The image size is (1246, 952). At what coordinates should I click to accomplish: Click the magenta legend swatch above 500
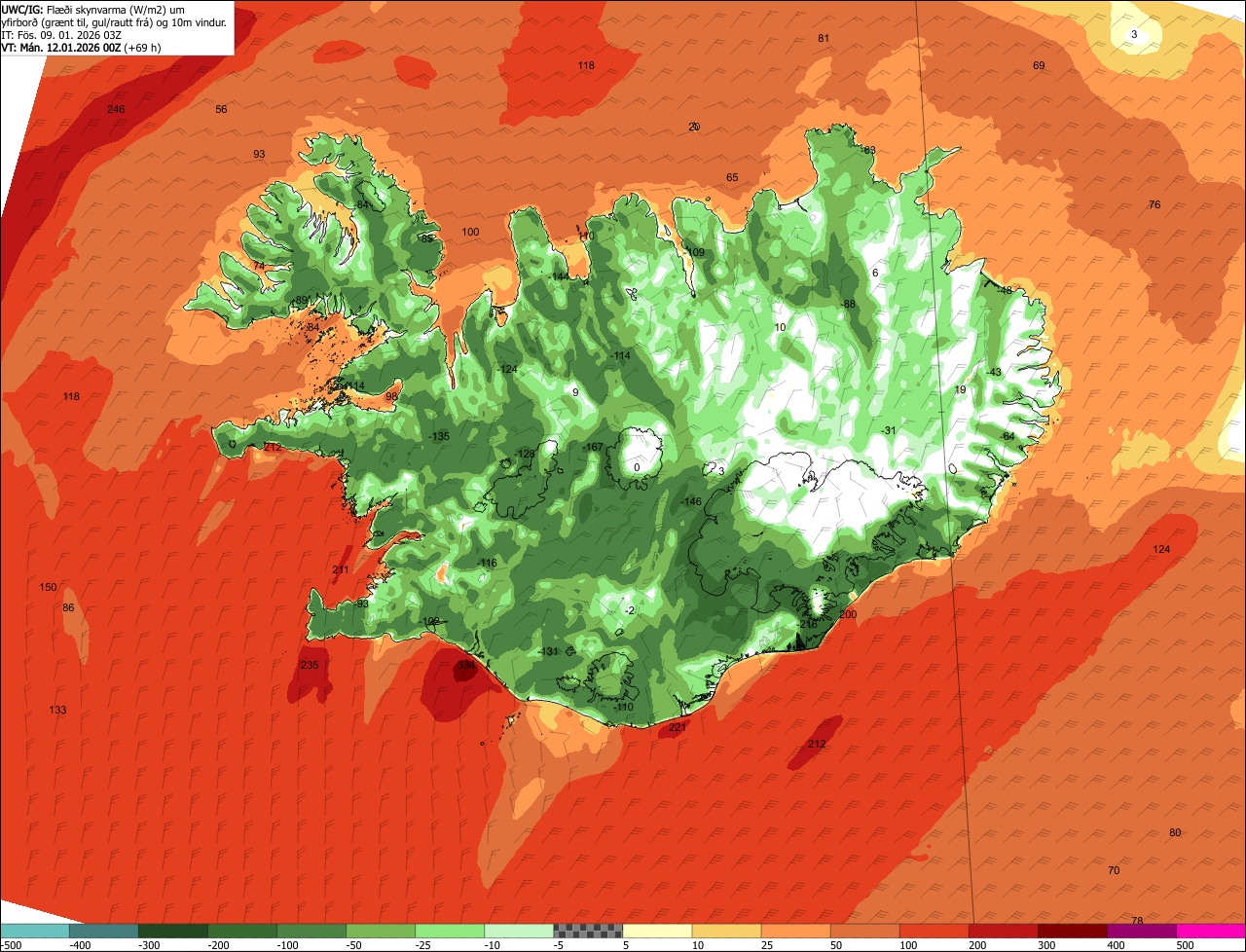[x=1212, y=931]
